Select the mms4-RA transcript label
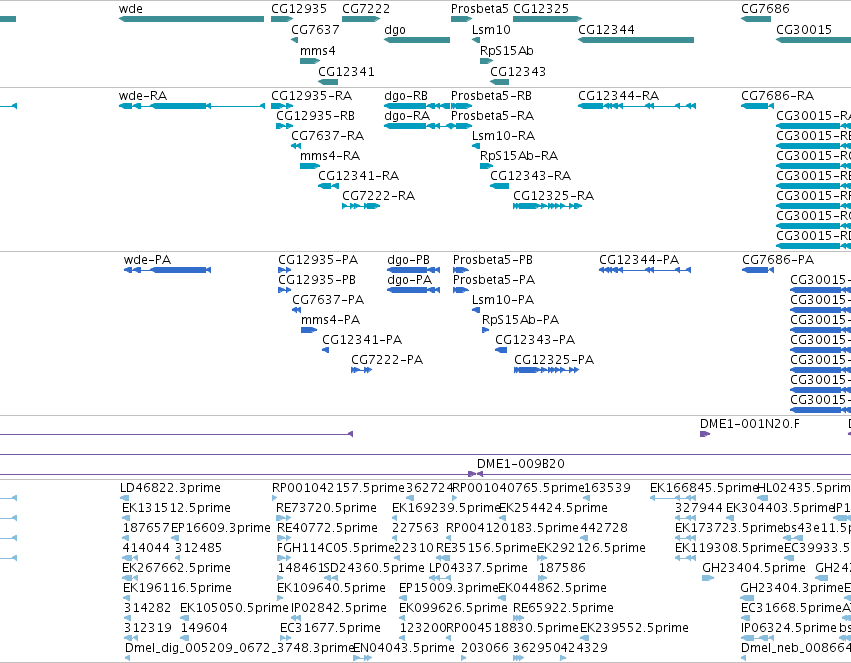Screen dimensions: 851x663 (x=330, y=156)
